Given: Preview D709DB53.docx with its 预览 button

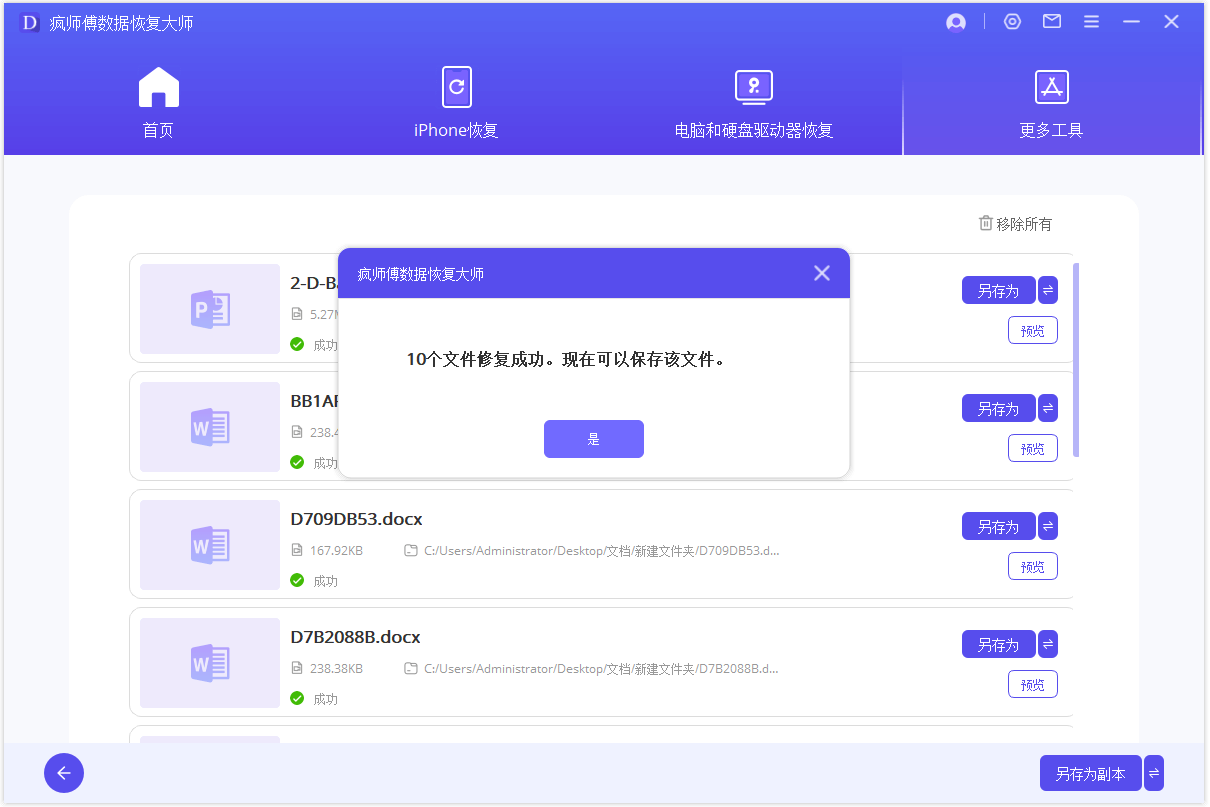Looking at the screenshot, I should [1033, 567].
